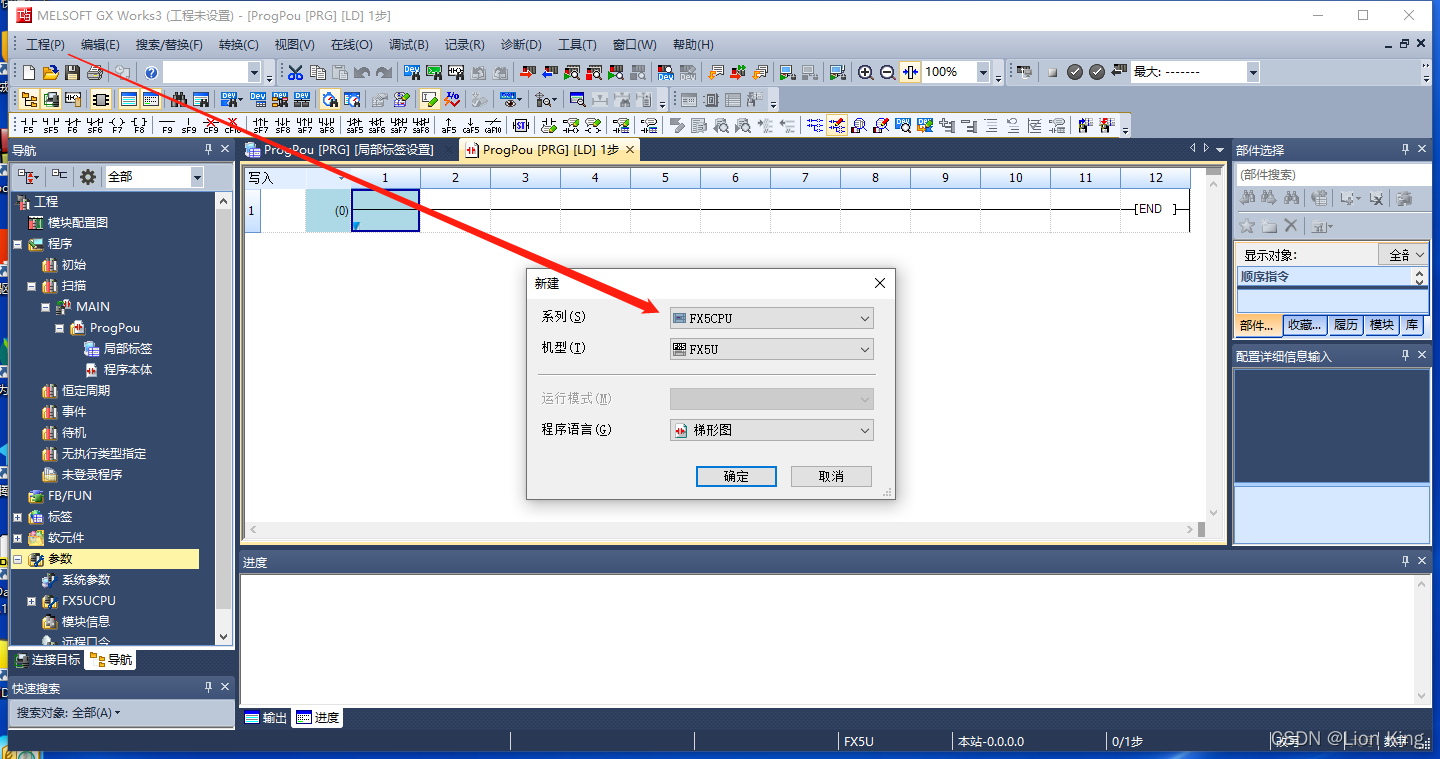Viewport: 1440px width, 759px height.
Task: Expand the 软元件 tree node
Action: [17, 538]
